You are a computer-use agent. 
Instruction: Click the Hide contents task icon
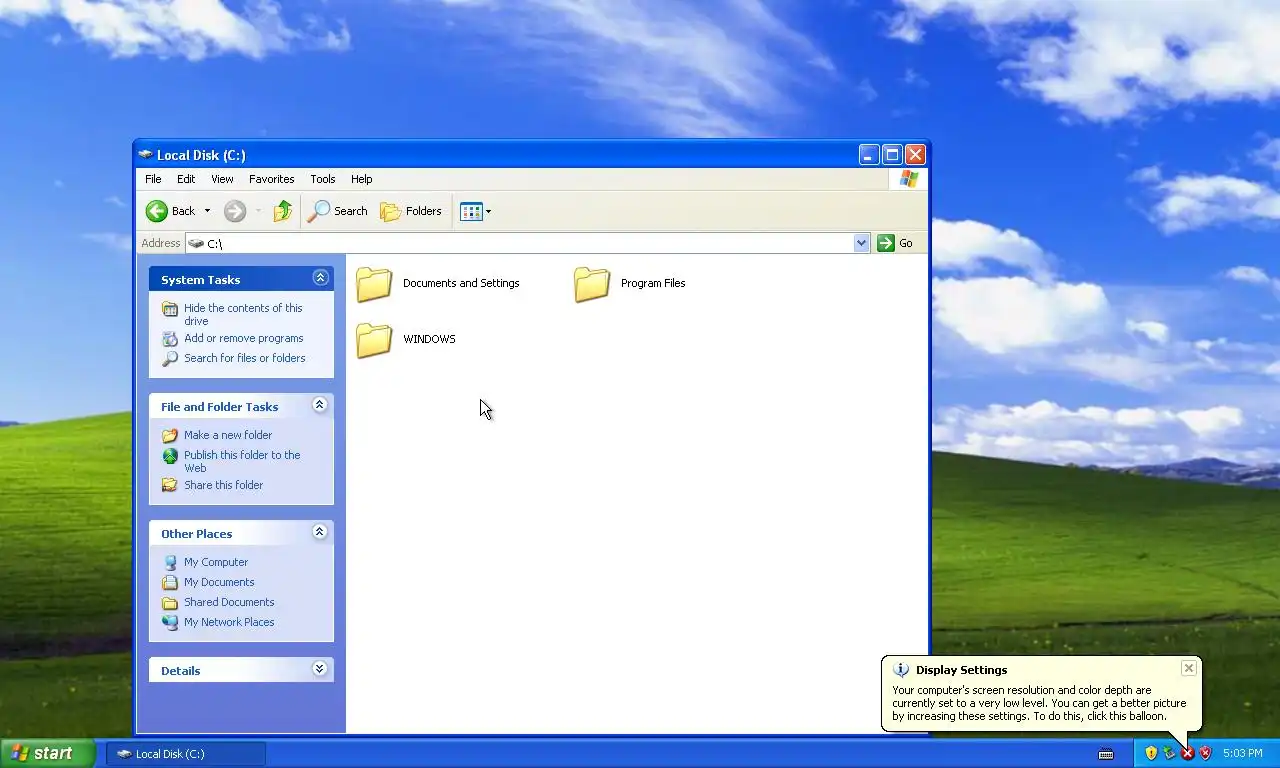point(170,309)
